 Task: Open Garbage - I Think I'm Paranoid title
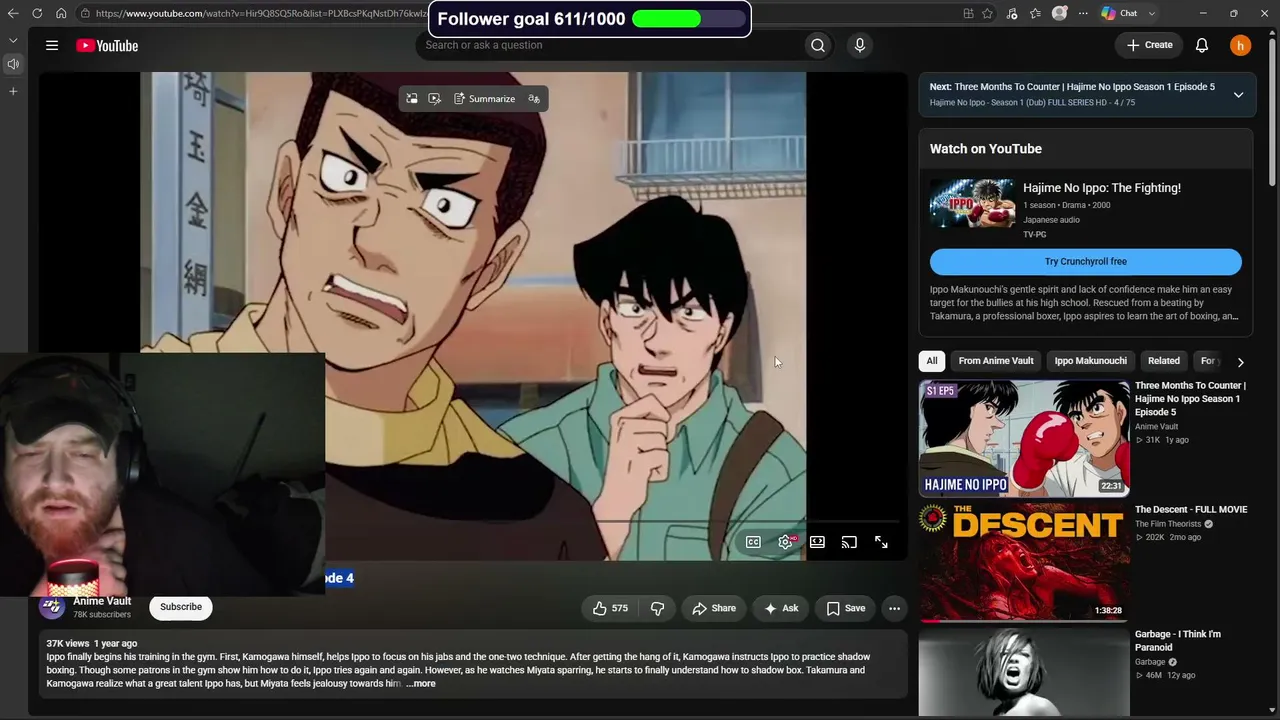coord(1178,641)
